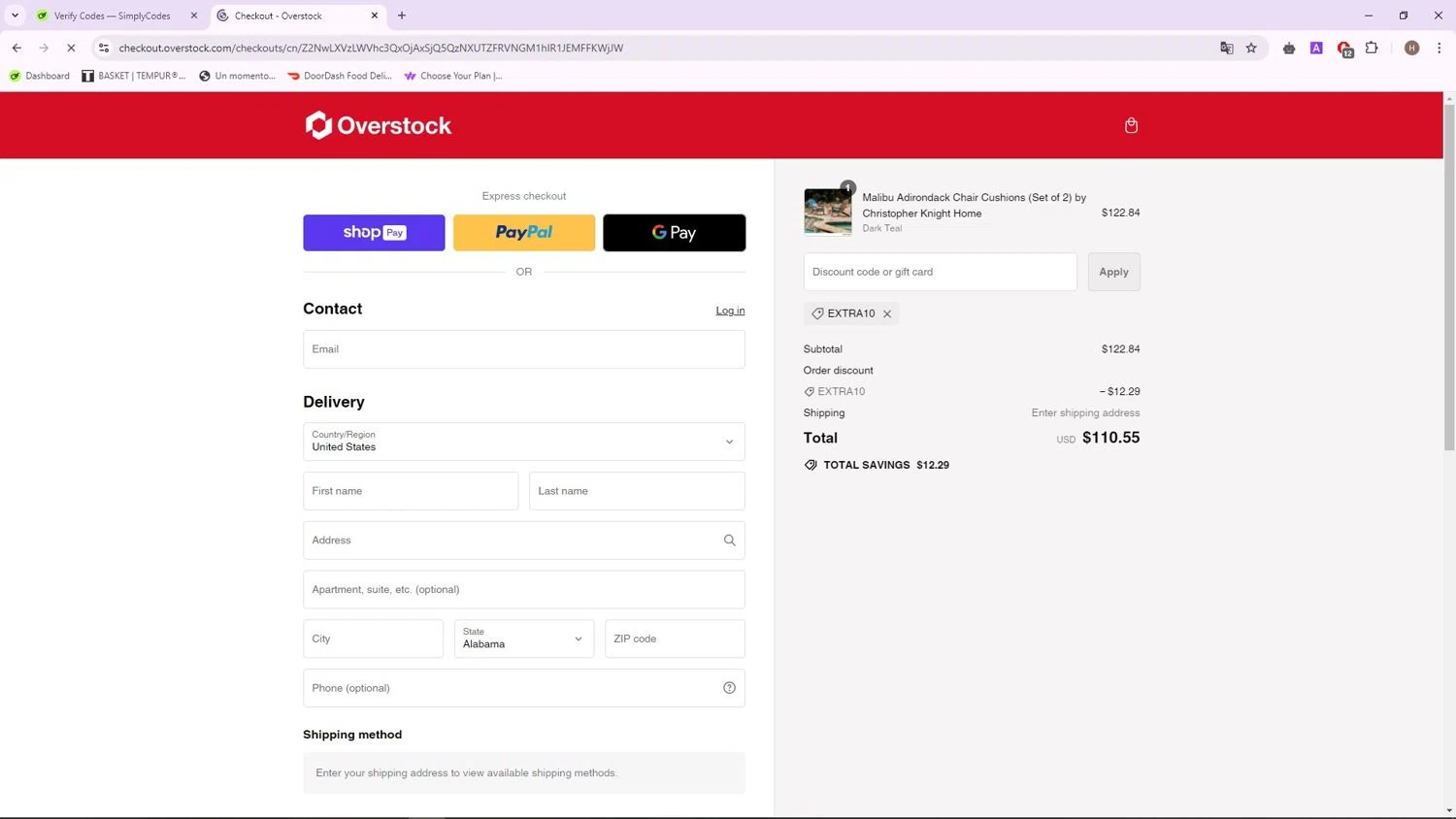
Task: Open the browser extensions puzzle icon
Action: tap(1372, 48)
